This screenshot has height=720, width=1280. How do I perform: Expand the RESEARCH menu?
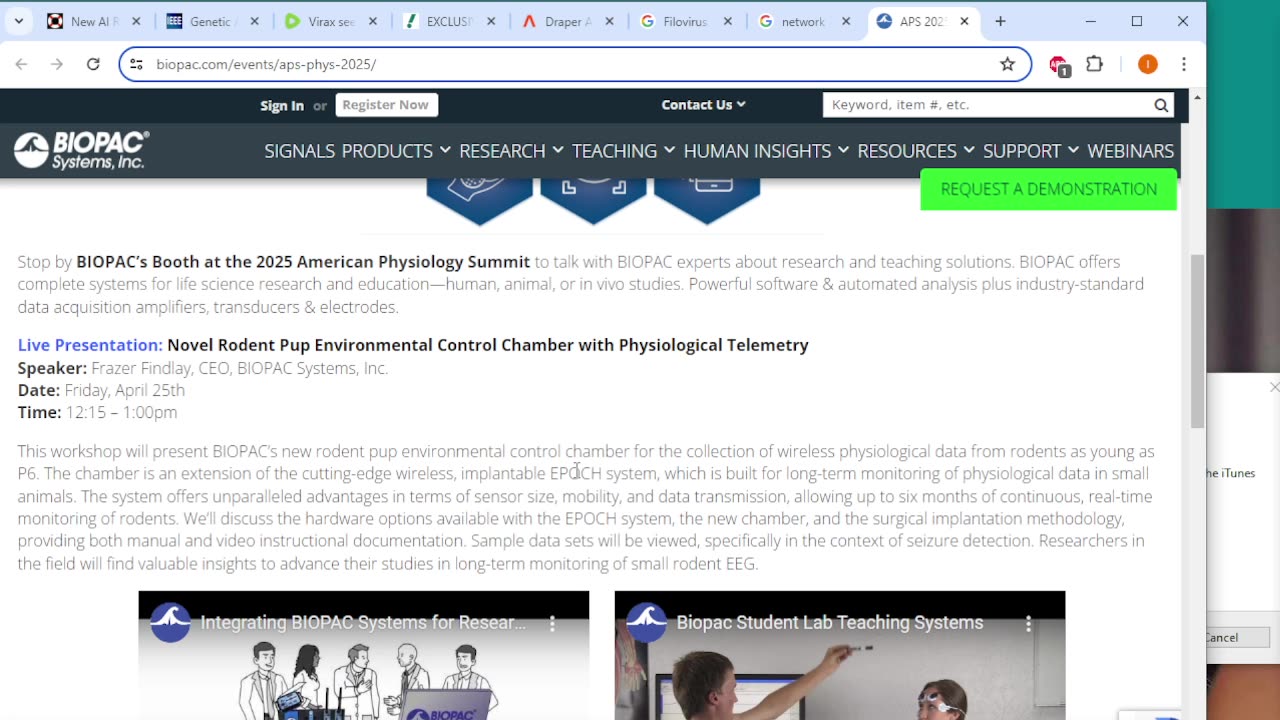click(x=511, y=151)
